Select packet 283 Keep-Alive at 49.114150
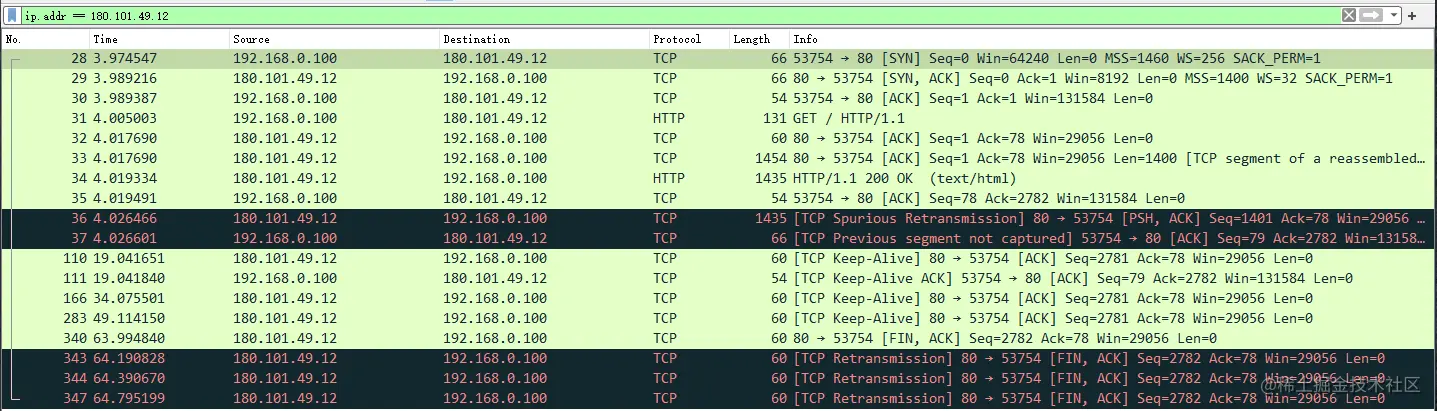1437x411 pixels. (x=718, y=319)
